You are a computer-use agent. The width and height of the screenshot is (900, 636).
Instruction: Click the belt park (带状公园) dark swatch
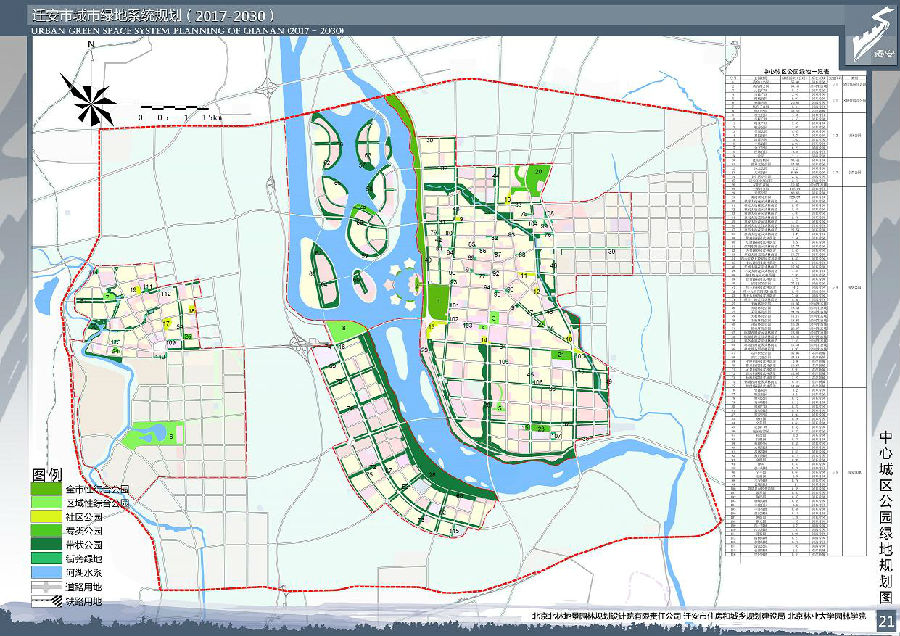tap(47, 546)
